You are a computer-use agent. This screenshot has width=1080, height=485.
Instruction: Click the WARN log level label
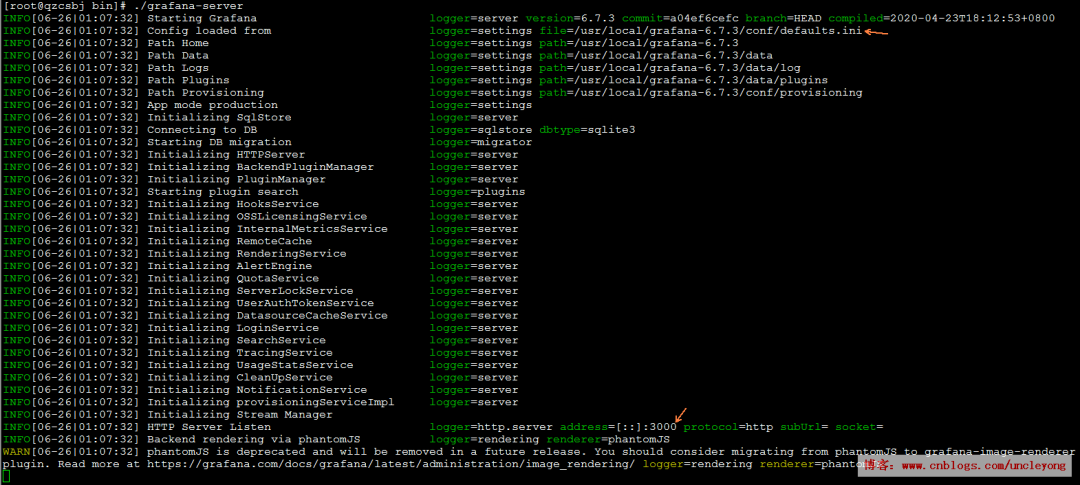pos(17,452)
